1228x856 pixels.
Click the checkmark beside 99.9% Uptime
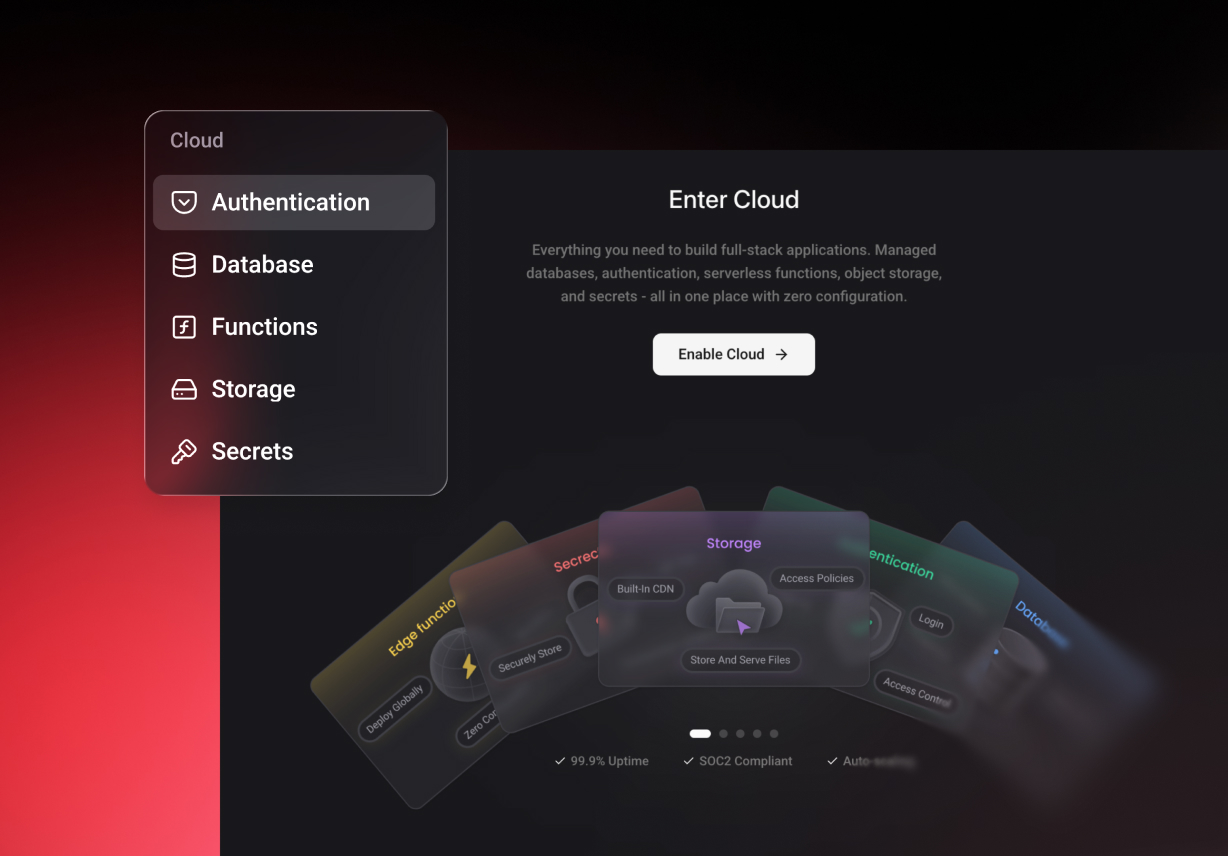point(560,761)
